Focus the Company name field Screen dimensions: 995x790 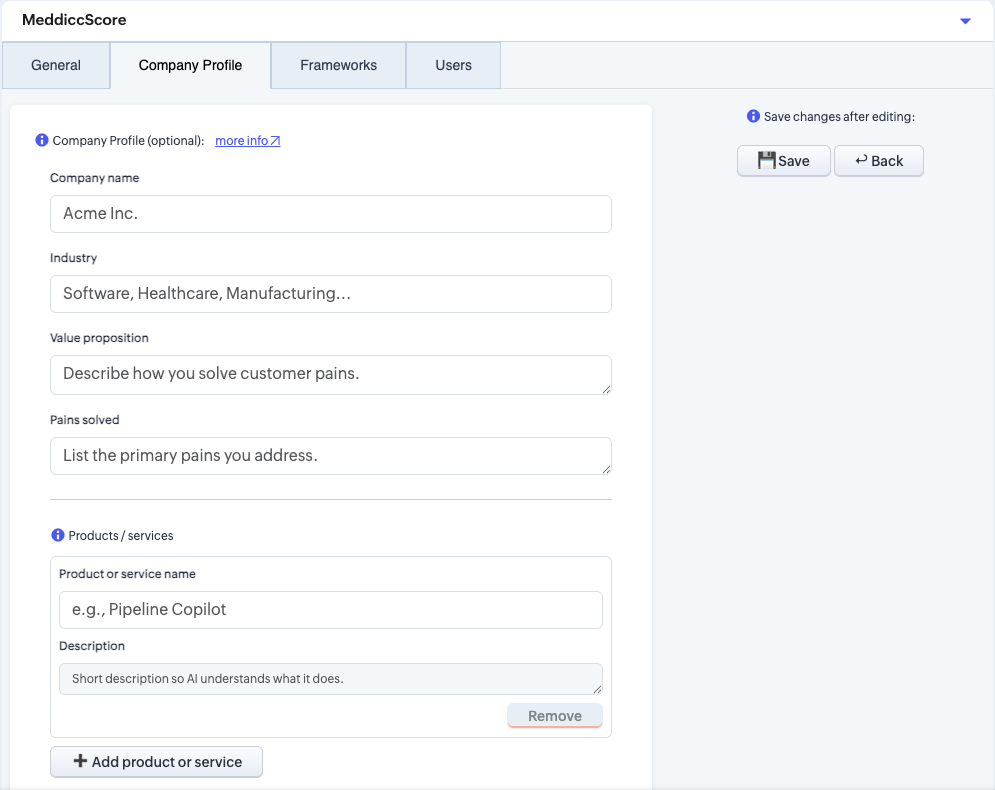pos(330,214)
